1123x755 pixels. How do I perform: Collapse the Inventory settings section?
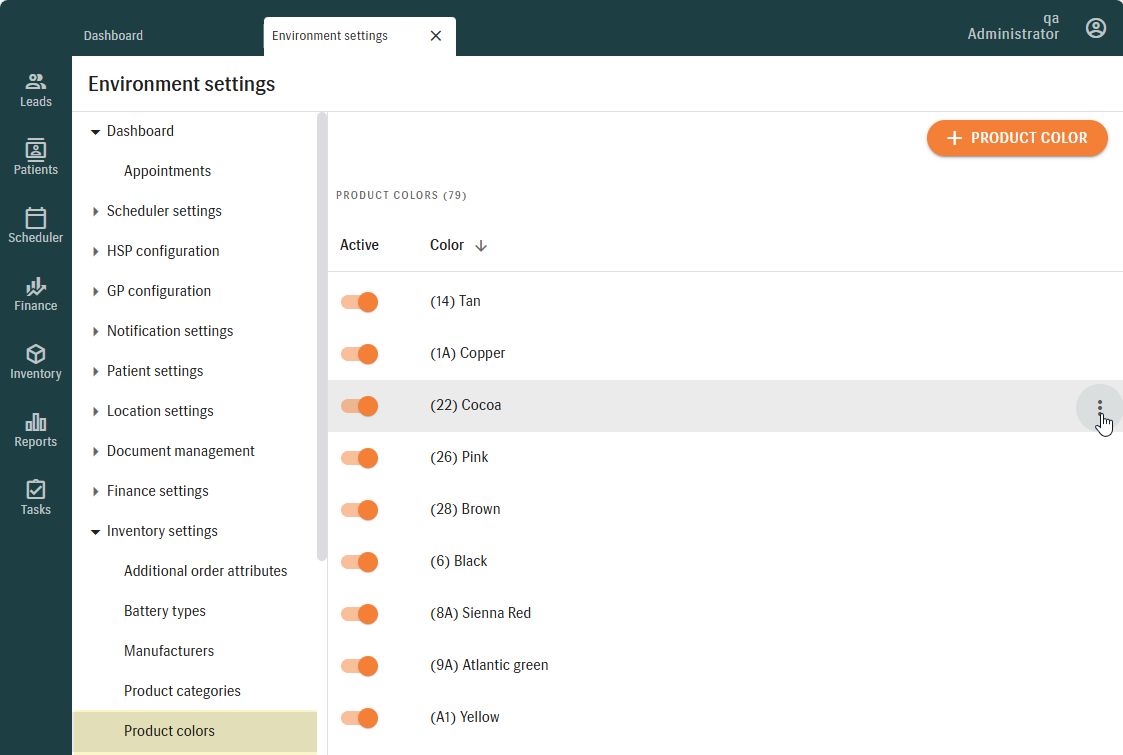click(x=96, y=531)
